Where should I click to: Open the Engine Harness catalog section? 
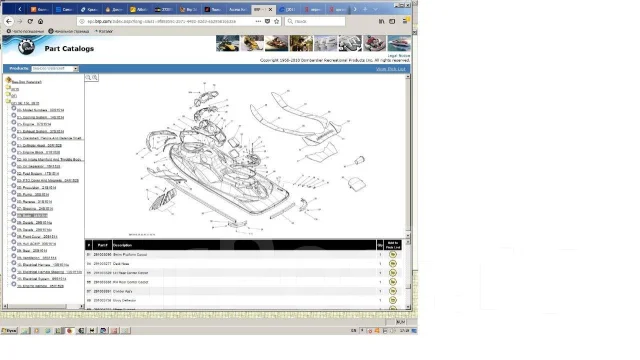(40, 286)
